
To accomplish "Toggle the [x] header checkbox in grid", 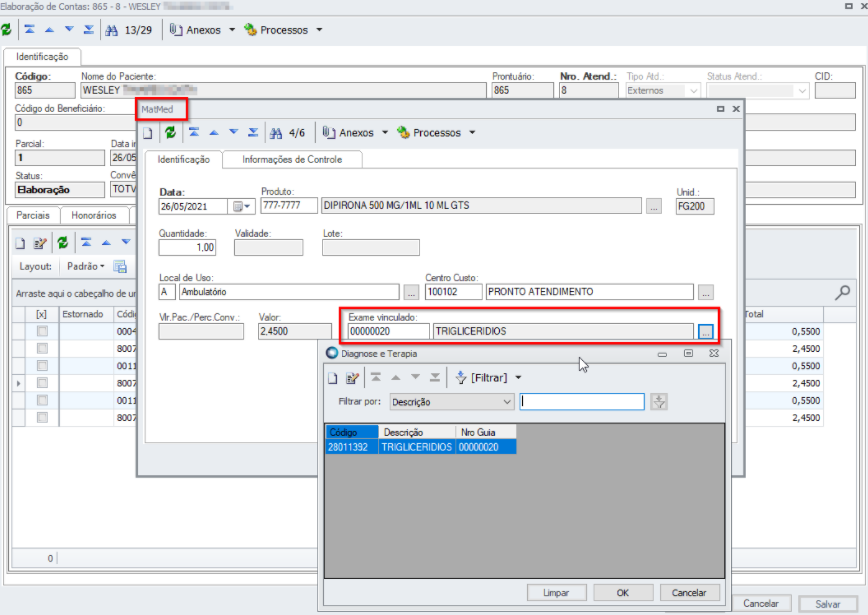I will coord(42,314).
